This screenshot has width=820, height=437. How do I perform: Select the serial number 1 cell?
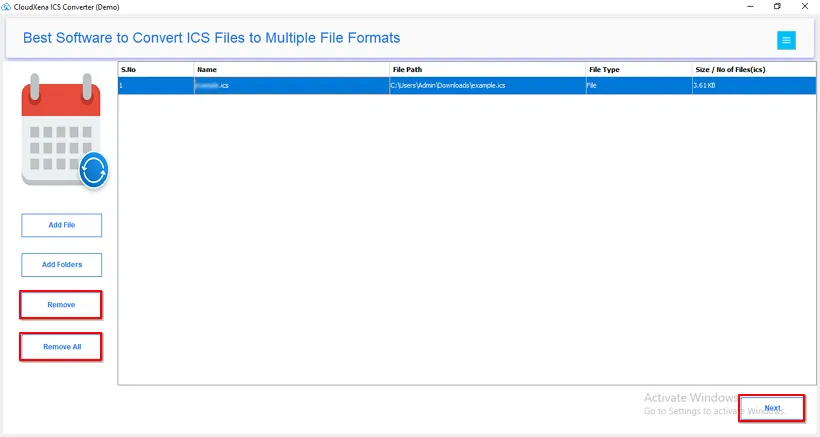[x=156, y=86]
